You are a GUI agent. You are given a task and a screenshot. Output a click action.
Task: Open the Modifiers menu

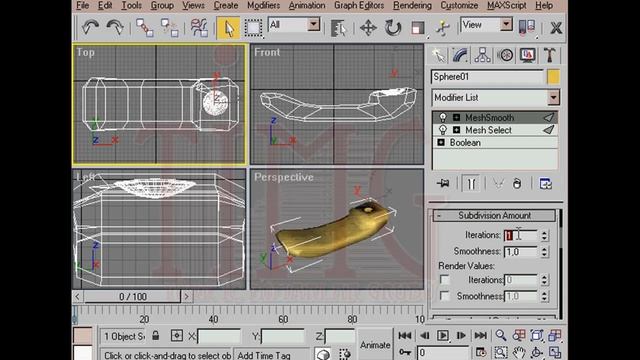263,6
